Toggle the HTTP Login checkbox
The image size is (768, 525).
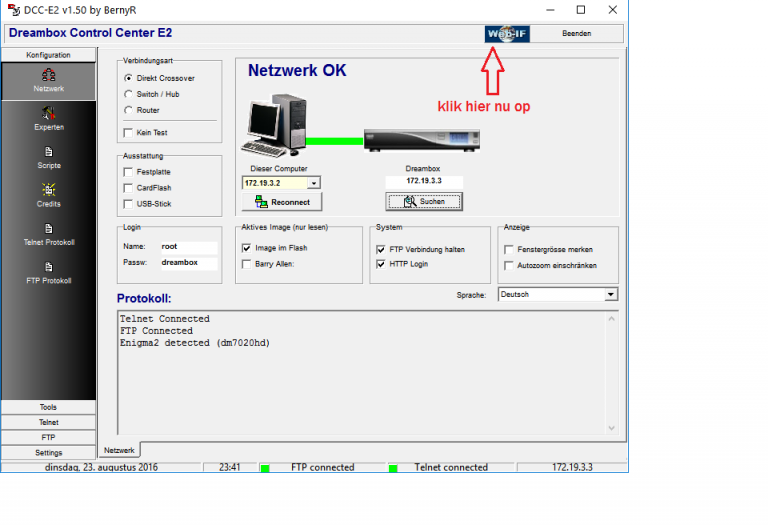point(382,264)
